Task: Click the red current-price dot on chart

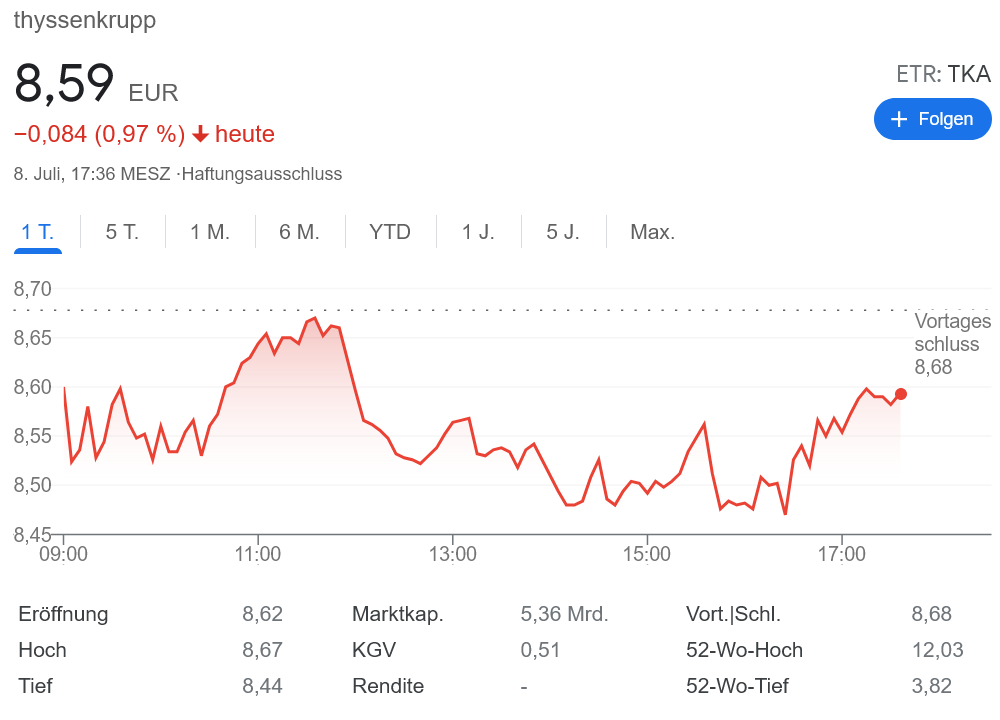Action: click(901, 394)
